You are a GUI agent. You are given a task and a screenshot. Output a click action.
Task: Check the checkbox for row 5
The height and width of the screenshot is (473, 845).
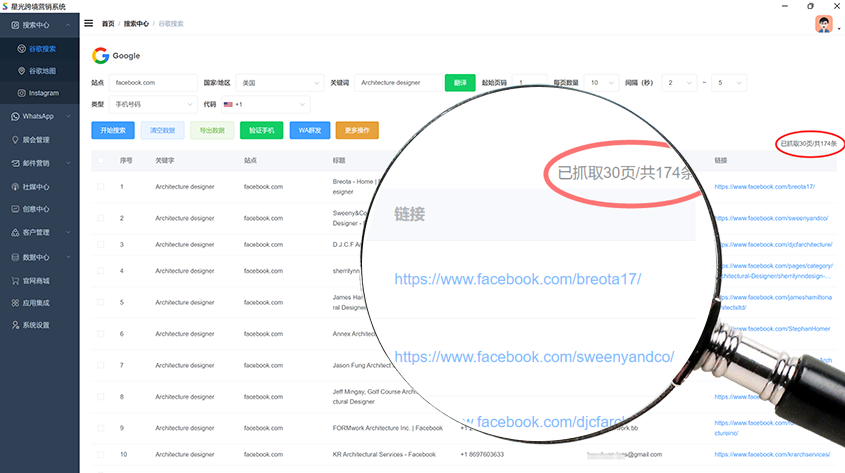[100, 302]
